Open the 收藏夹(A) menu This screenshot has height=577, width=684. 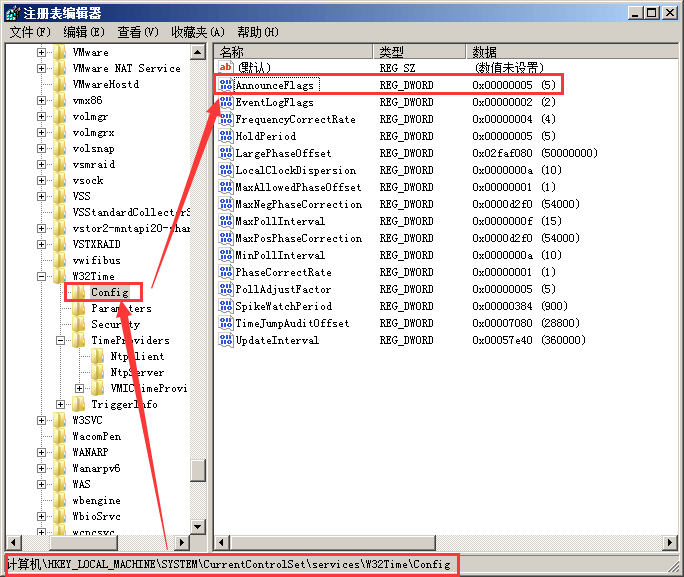pyautogui.click(x=197, y=32)
